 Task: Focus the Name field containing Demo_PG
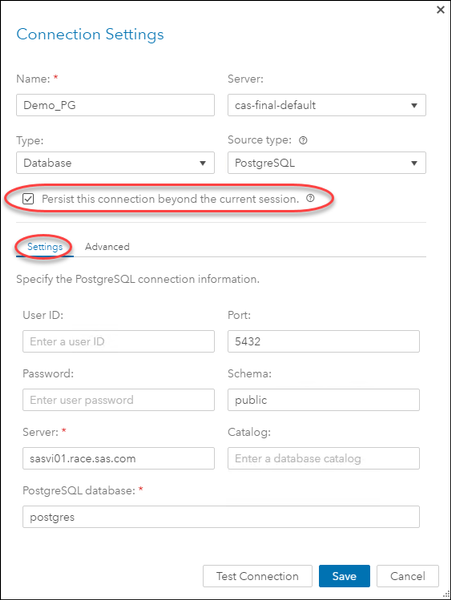click(x=115, y=105)
